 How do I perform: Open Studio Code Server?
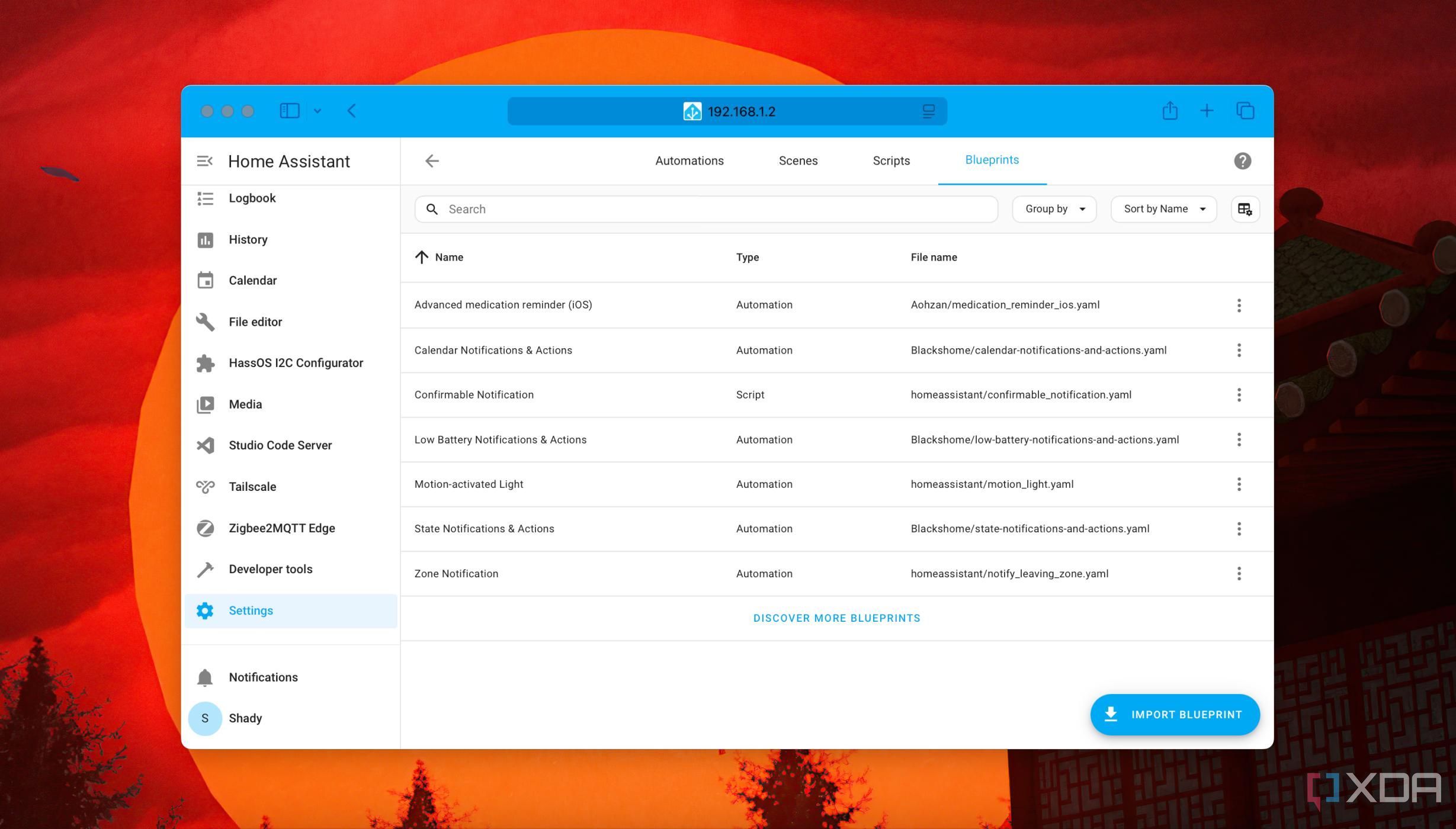point(290,445)
